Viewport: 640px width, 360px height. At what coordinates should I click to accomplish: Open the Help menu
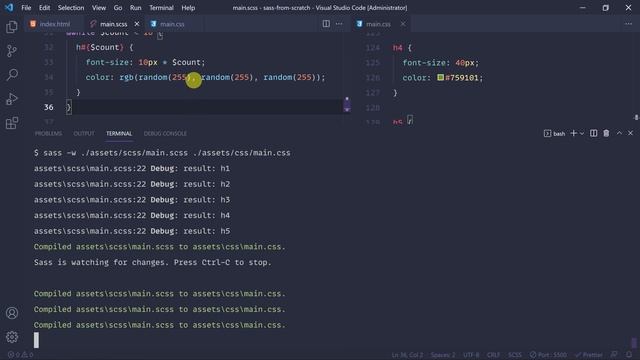[188, 8]
